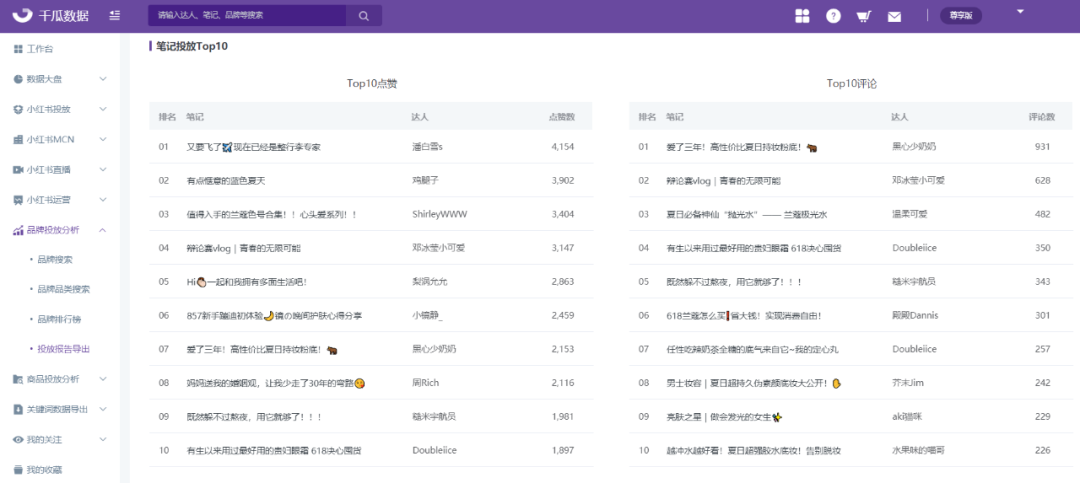Open the apps grid icon in header

click(802, 16)
